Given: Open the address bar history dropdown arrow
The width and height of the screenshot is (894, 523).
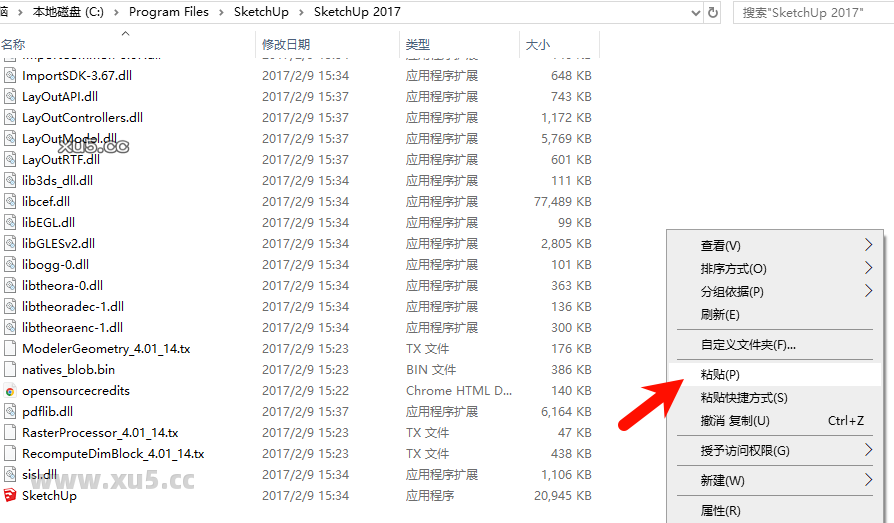Looking at the screenshot, I should point(695,12).
